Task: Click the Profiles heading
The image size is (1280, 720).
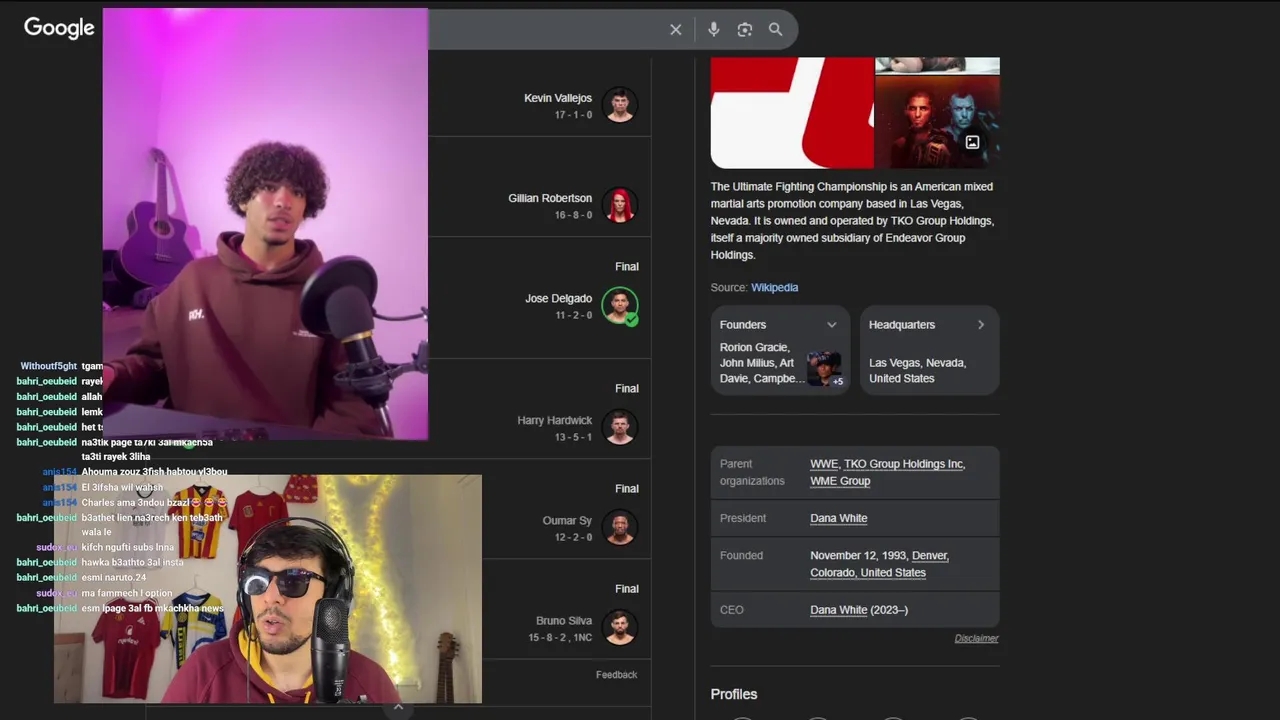Action: (x=734, y=694)
